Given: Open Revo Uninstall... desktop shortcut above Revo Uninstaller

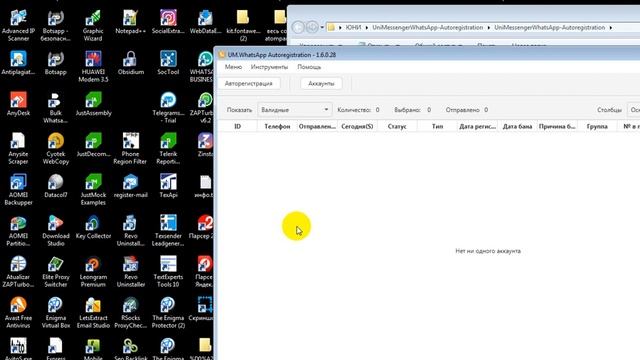Looking at the screenshot, I should pyautogui.click(x=131, y=231).
